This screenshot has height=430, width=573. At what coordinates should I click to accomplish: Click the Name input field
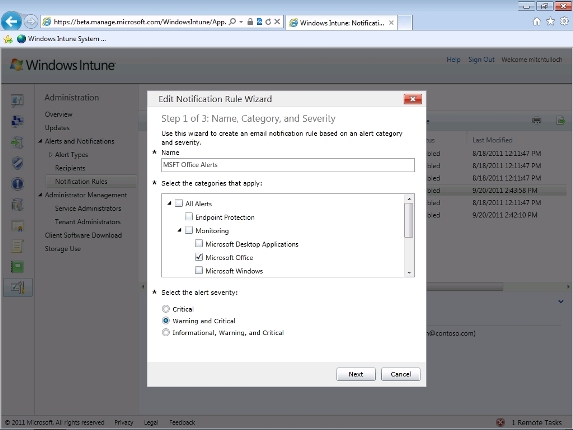point(288,165)
